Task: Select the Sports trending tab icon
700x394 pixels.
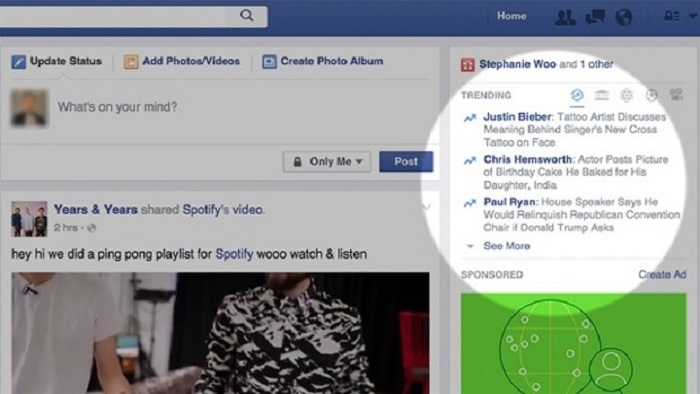Action: click(x=651, y=95)
